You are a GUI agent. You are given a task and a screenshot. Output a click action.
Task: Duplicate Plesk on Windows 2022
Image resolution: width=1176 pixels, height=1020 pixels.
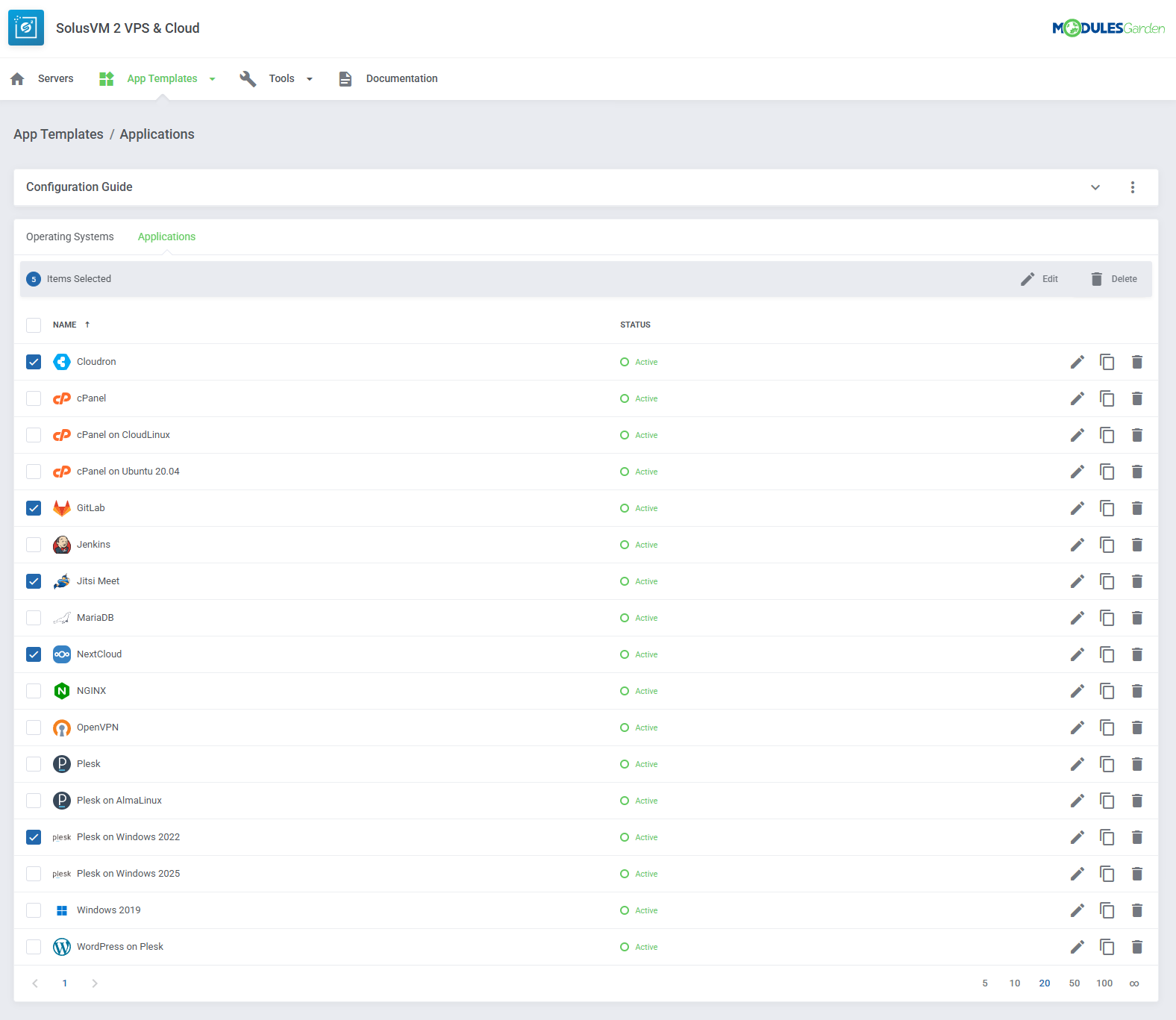click(x=1107, y=837)
